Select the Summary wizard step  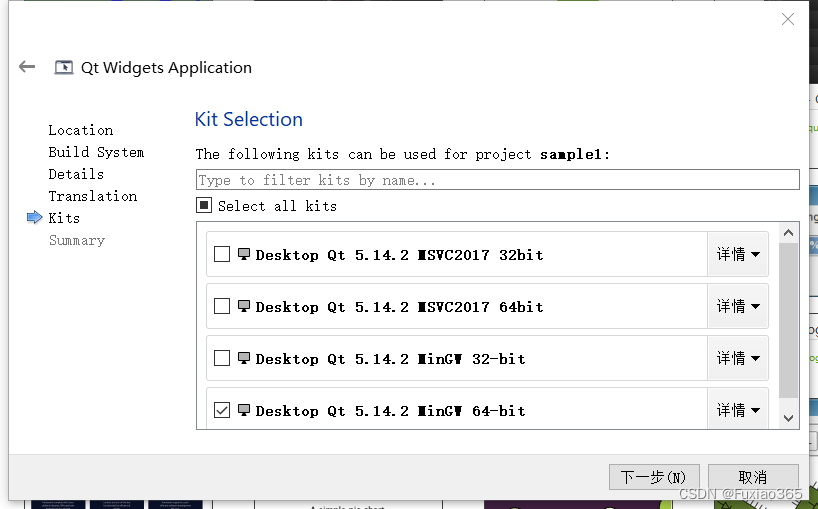[x=77, y=240]
